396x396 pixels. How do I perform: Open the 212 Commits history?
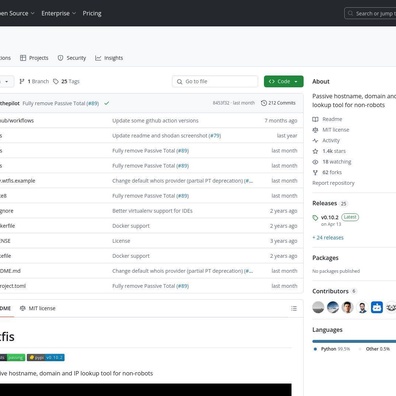pyautogui.click(x=278, y=103)
